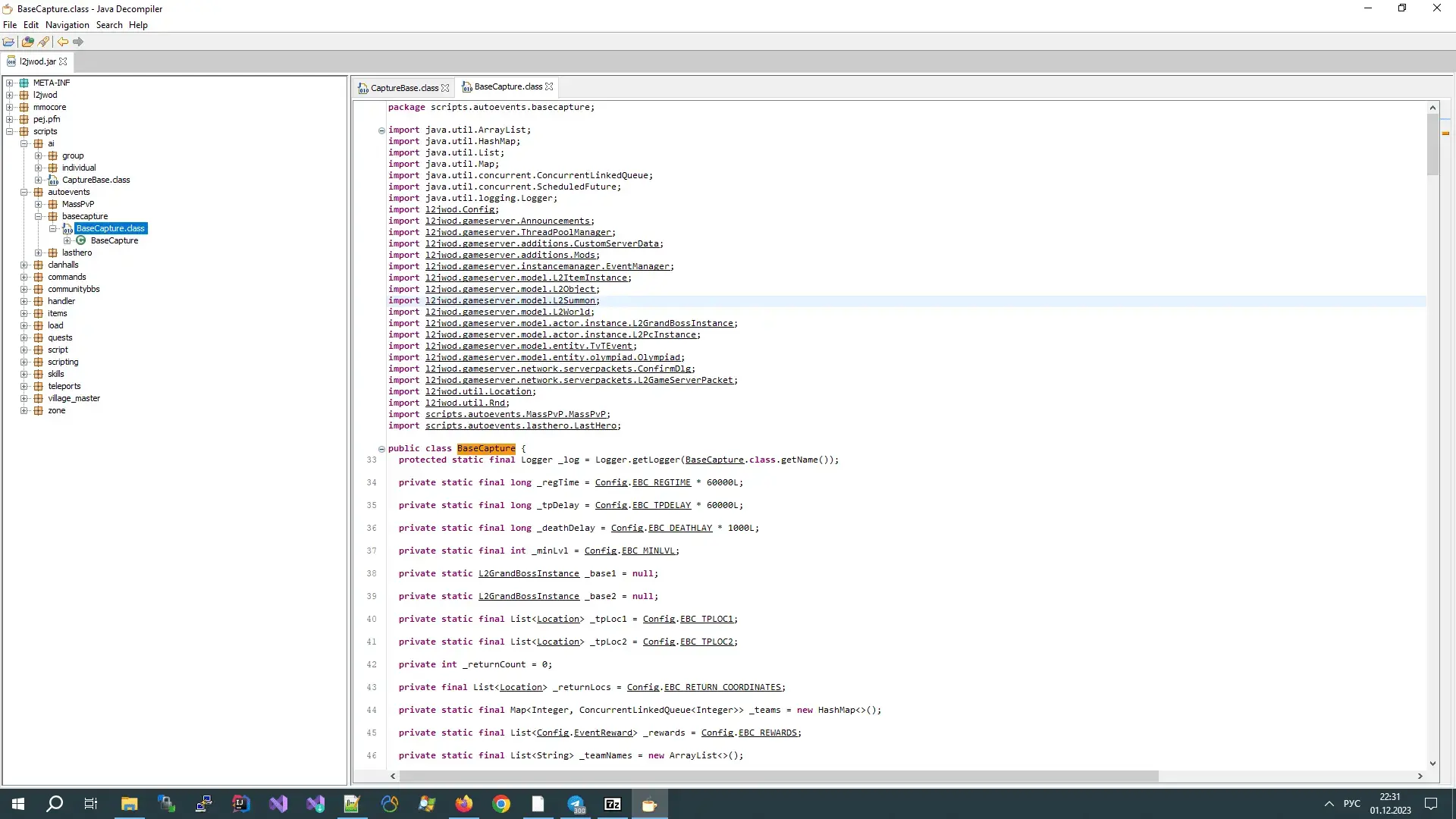Expand the MassPvP package node
The width and height of the screenshot is (1456, 819).
[x=39, y=204]
